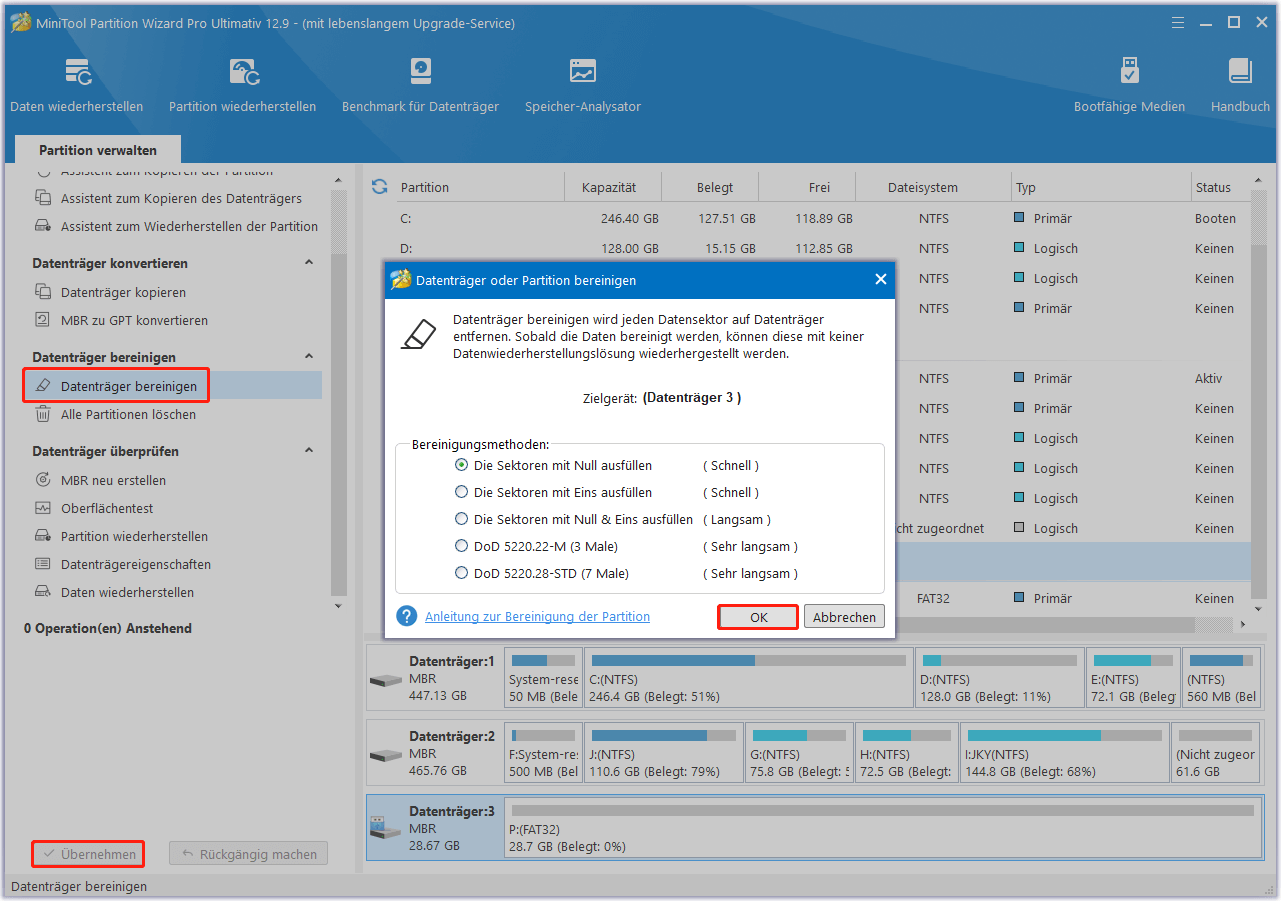Click the Datenträger:1 disk icon
Image resolution: width=1281 pixels, height=901 pixels.
click(385, 681)
